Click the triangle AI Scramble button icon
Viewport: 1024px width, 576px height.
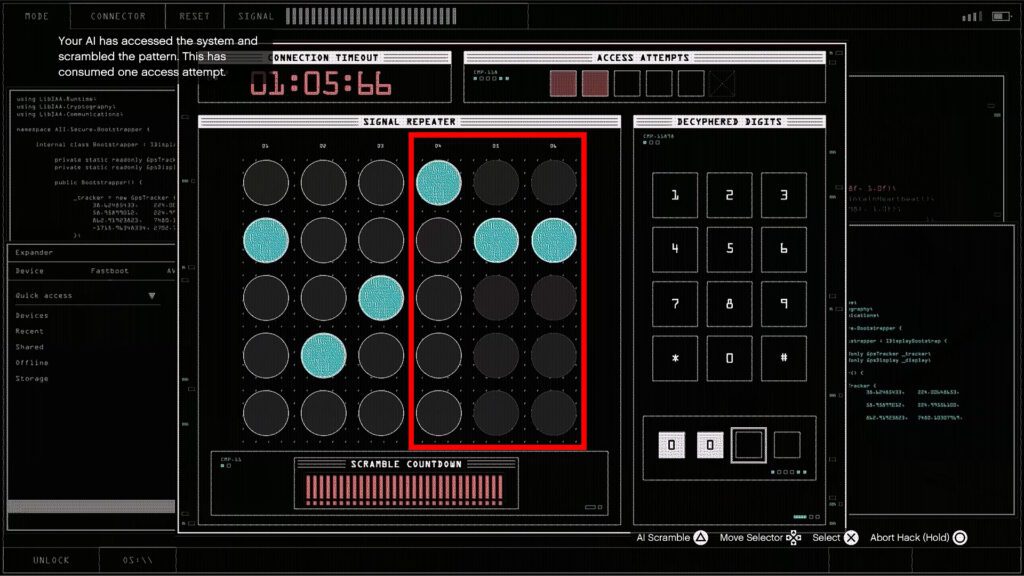(701, 537)
